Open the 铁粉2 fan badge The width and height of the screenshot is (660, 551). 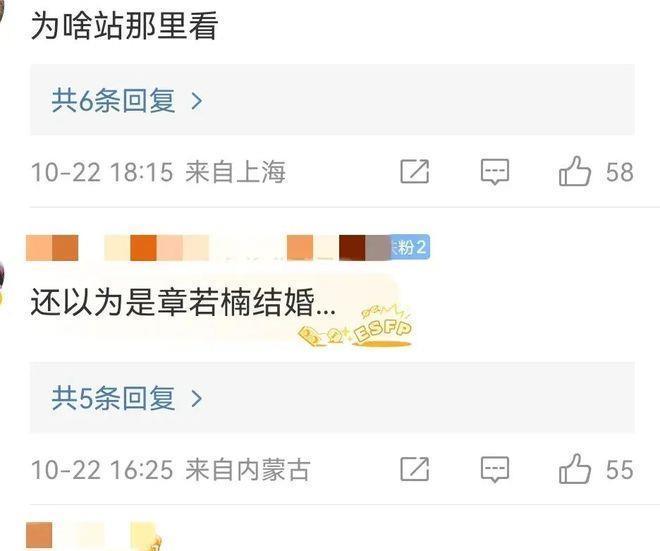[x=410, y=247]
